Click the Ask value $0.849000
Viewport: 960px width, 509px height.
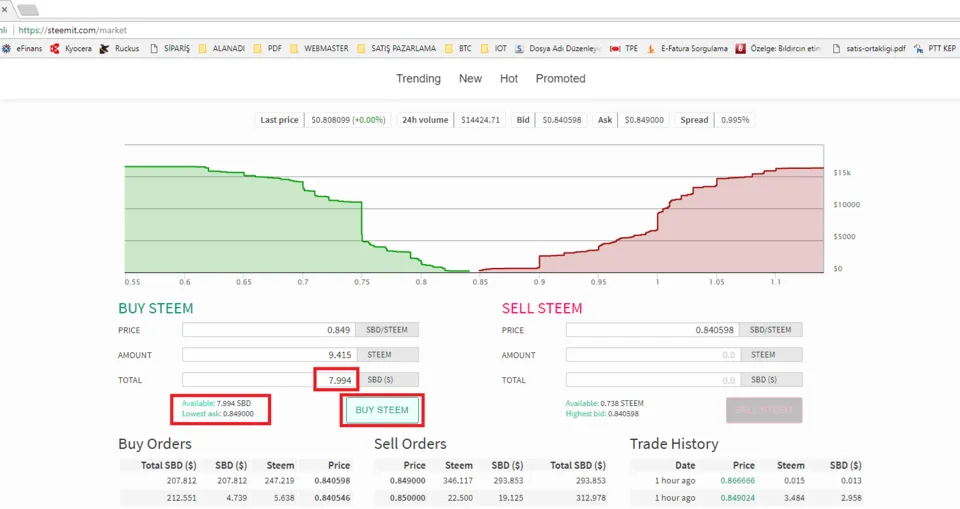tap(644, 120)
